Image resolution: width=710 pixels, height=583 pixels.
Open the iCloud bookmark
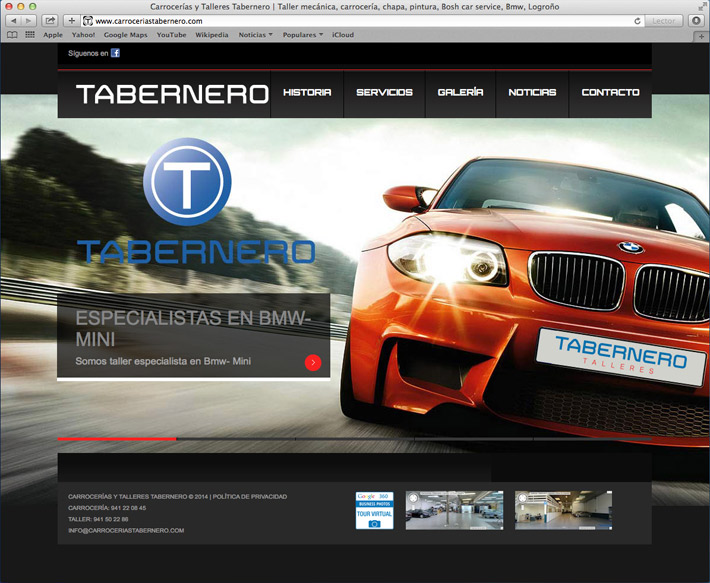click(x=343, y=35)
